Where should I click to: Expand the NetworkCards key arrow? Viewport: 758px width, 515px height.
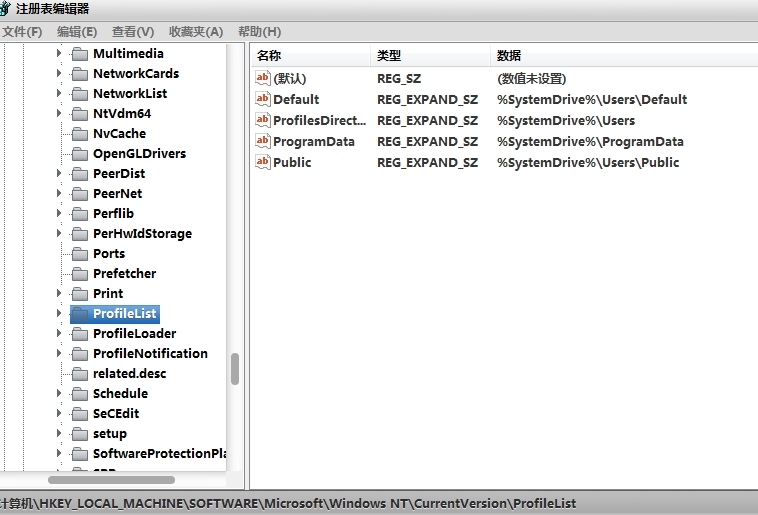(x=59, y=74)
